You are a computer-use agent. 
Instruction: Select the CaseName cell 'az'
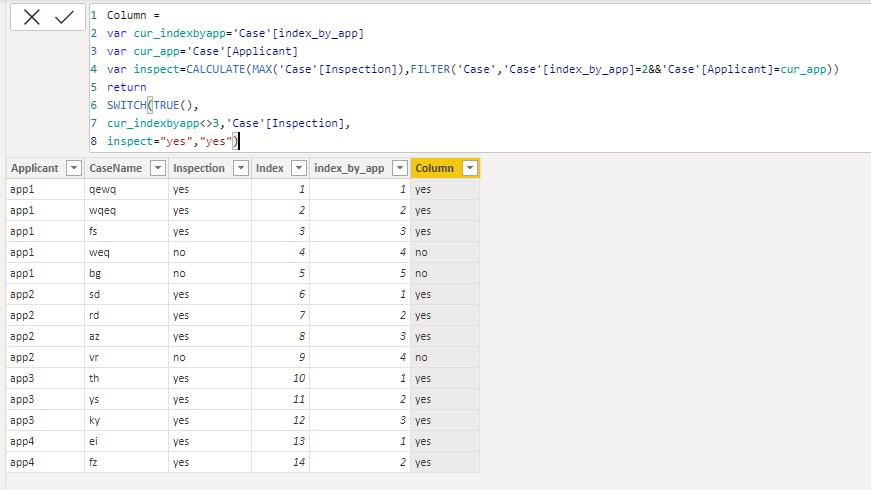[x=127, y=336]
